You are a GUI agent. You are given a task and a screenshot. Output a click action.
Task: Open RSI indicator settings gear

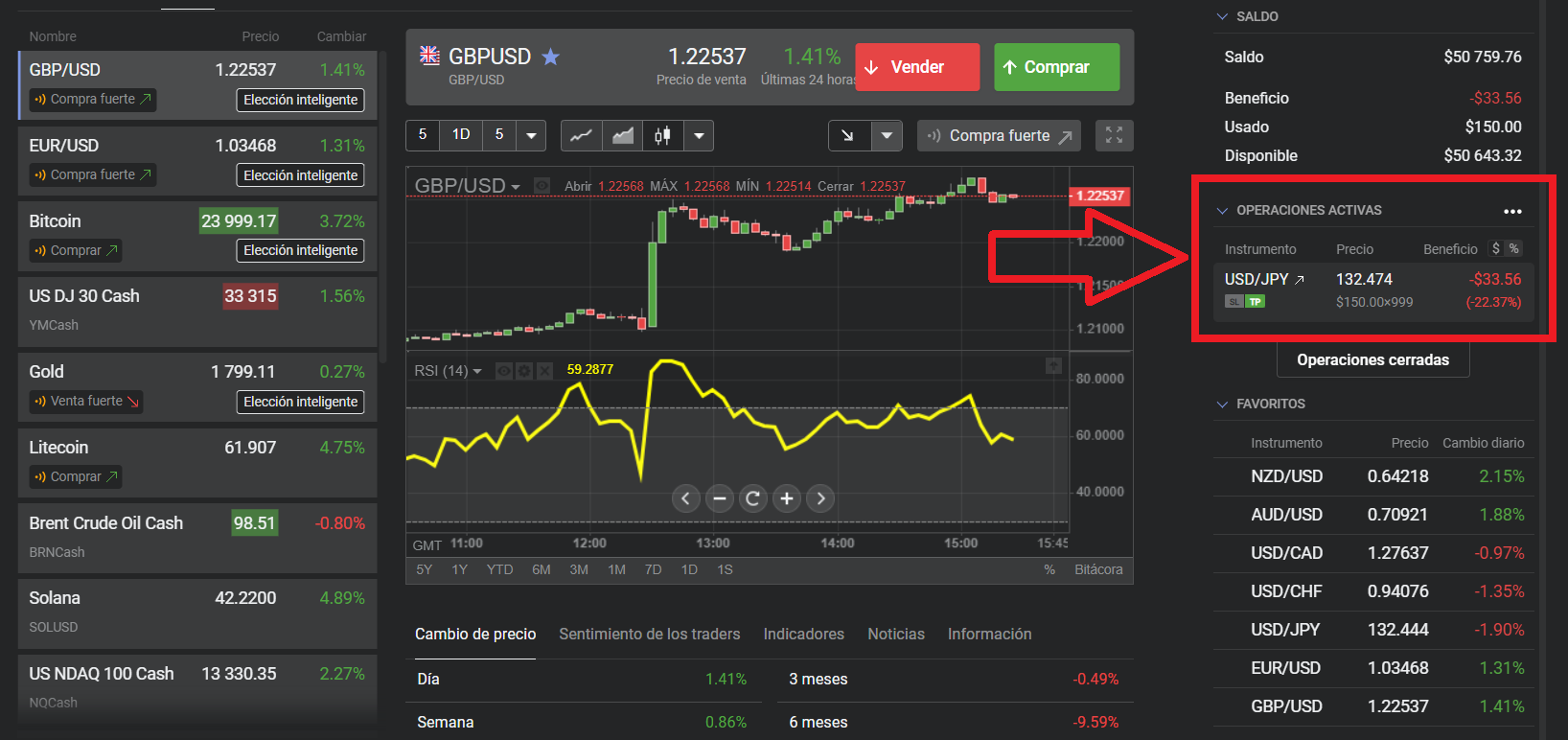(524, 371)
